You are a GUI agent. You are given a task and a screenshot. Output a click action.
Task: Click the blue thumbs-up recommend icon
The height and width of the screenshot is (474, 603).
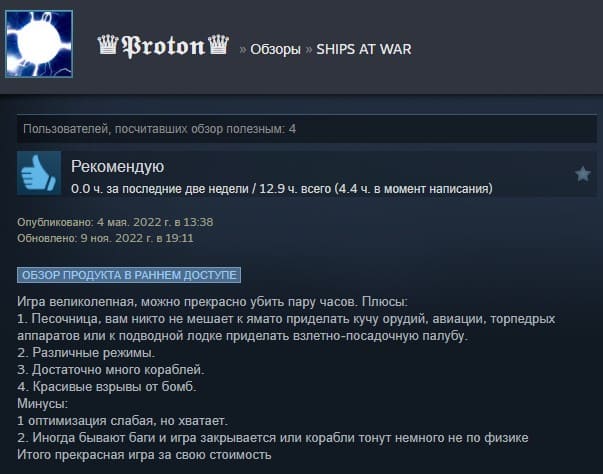[39, 173]
